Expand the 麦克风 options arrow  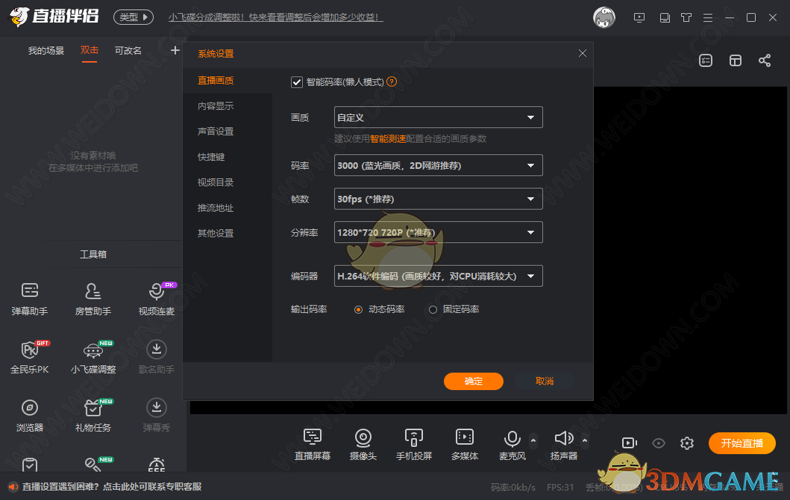[x=534, y=440]
